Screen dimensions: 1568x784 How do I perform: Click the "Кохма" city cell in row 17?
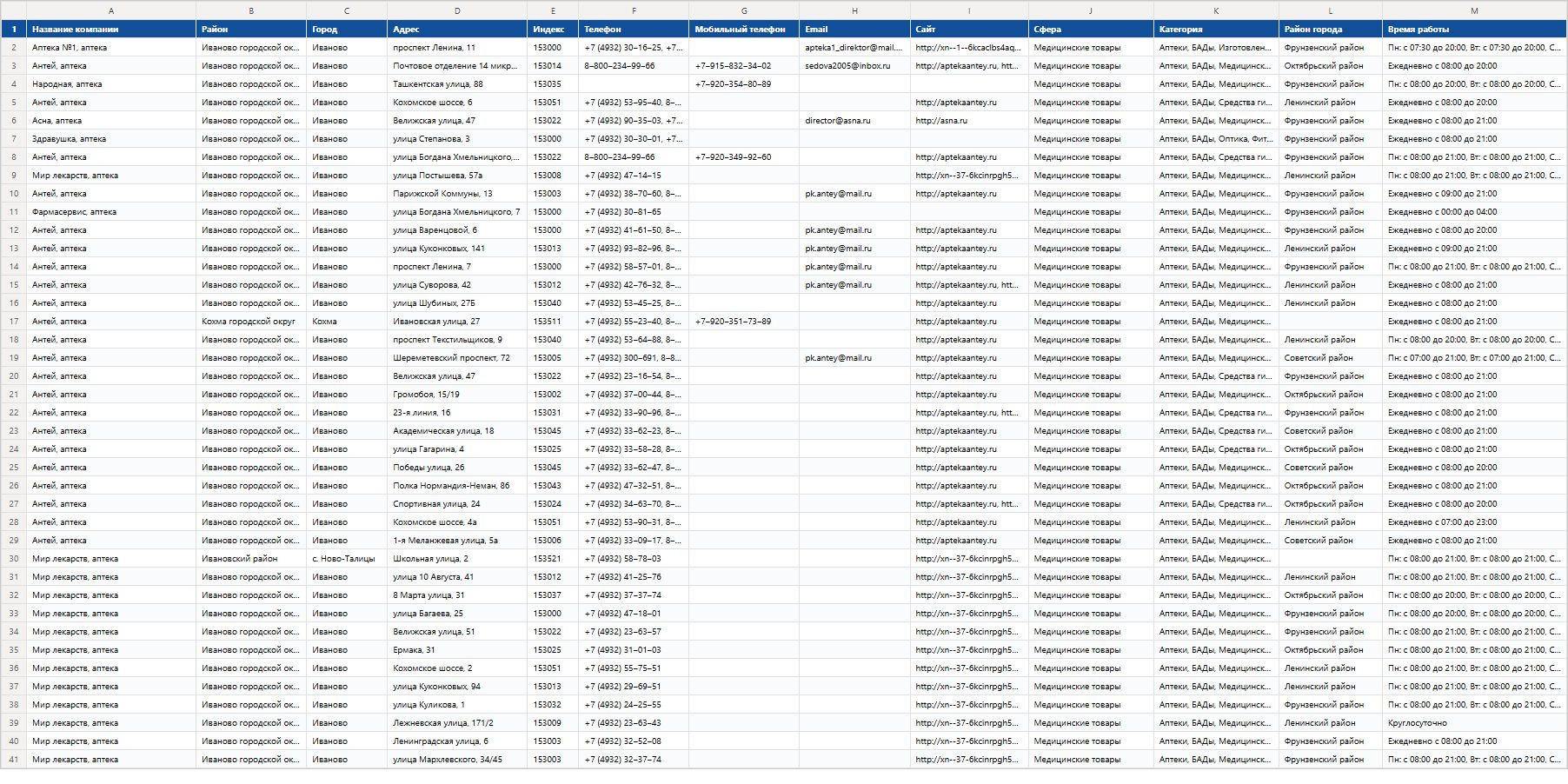(347, 322)
